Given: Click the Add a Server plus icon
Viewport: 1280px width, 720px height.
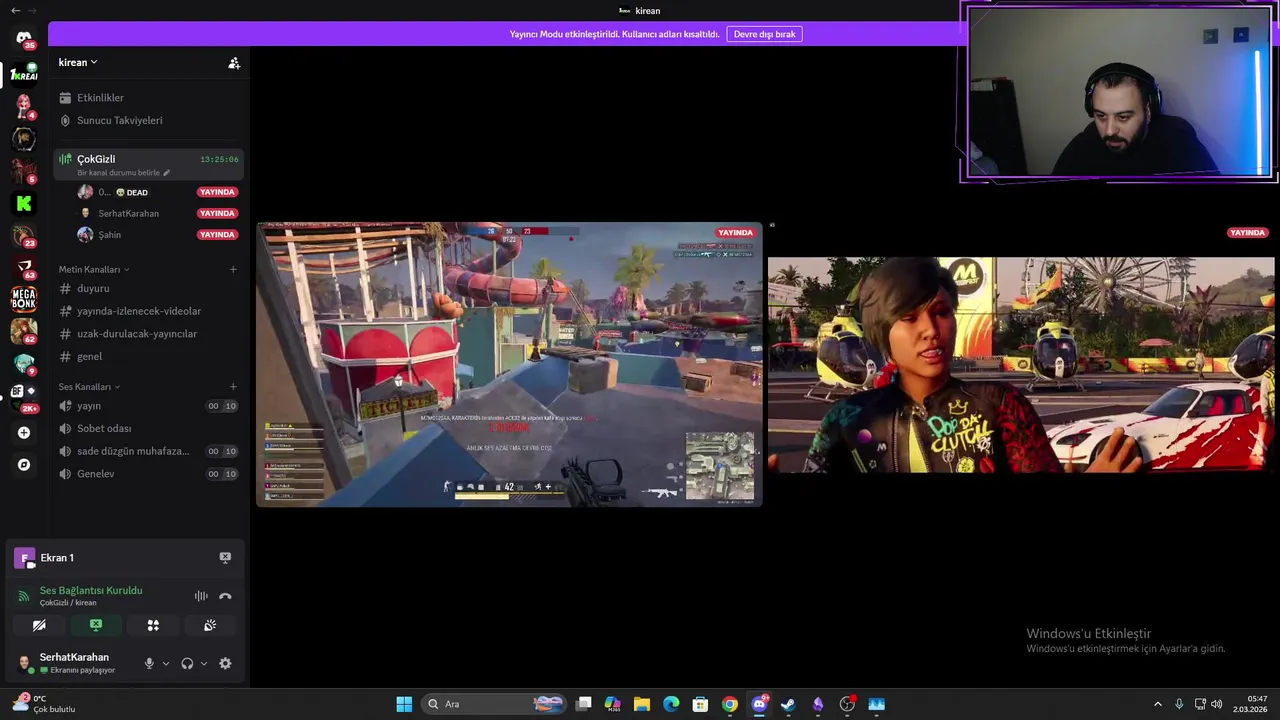Looking at the screenshot, I should [24, 433].
